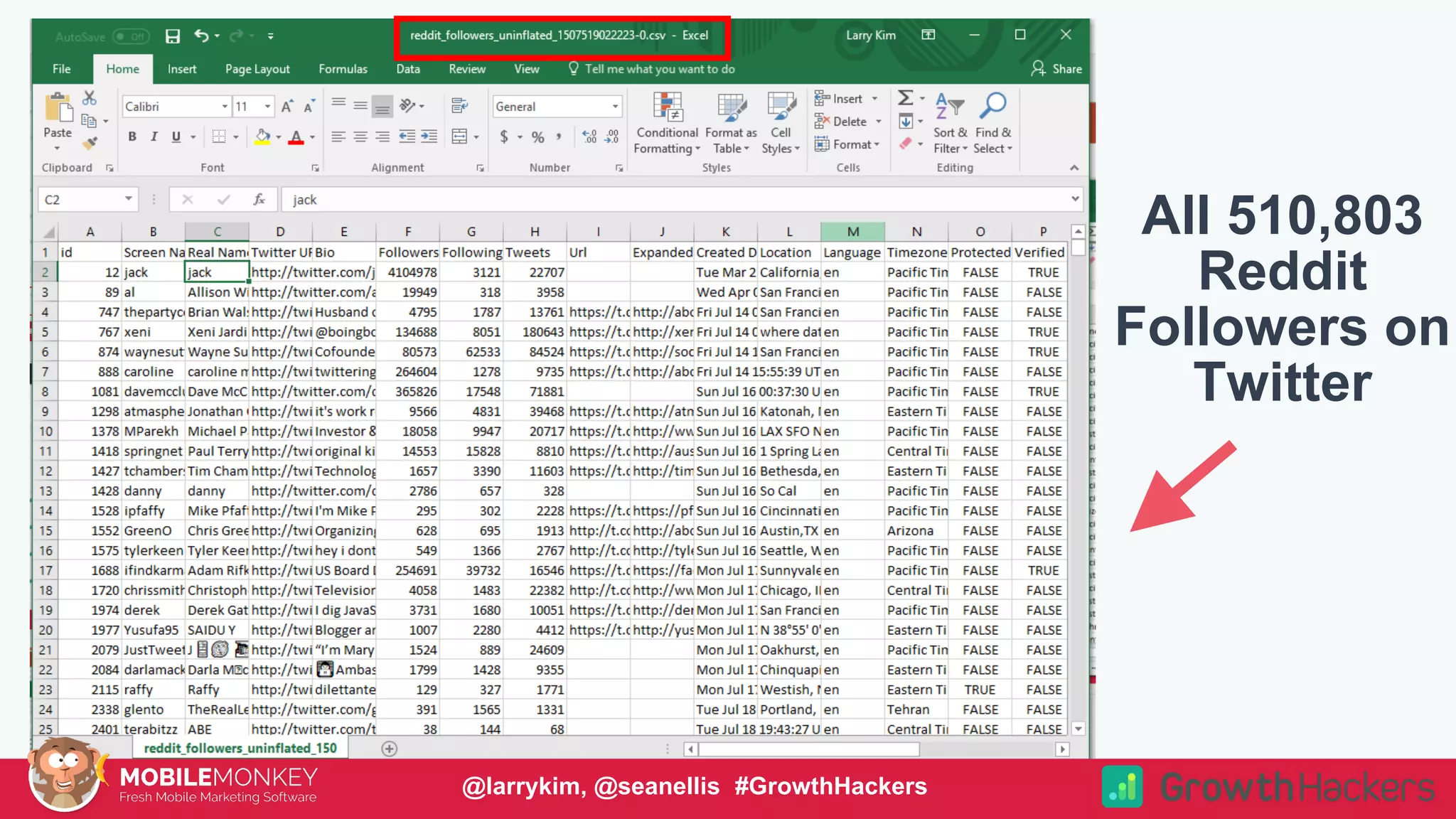The height and width of the screenshot is (819, 1456).
Task: Apply red font color
Action: tap(296, 136)
